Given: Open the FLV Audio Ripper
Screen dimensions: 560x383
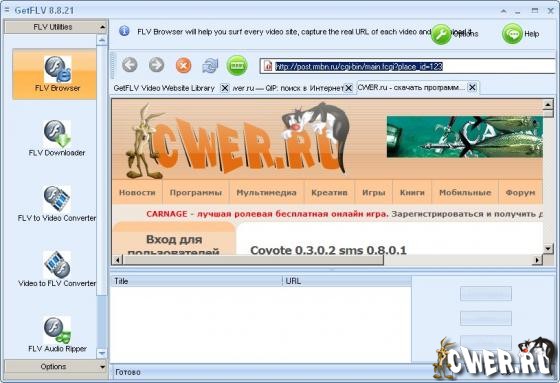Looking at the screenshot, I should (57, 334).
